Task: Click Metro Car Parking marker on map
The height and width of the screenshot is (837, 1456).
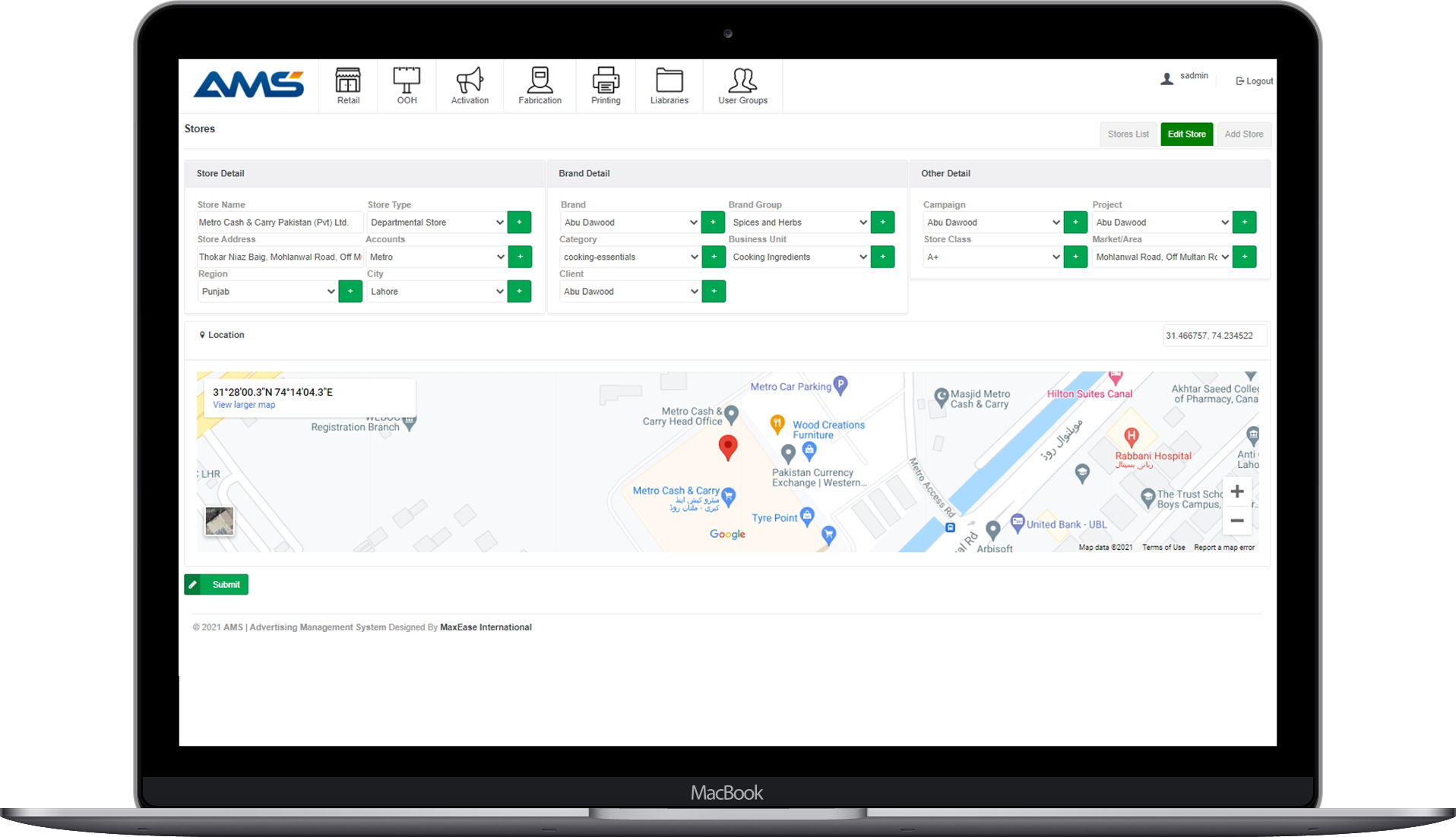Action: (x=840, y=385)
